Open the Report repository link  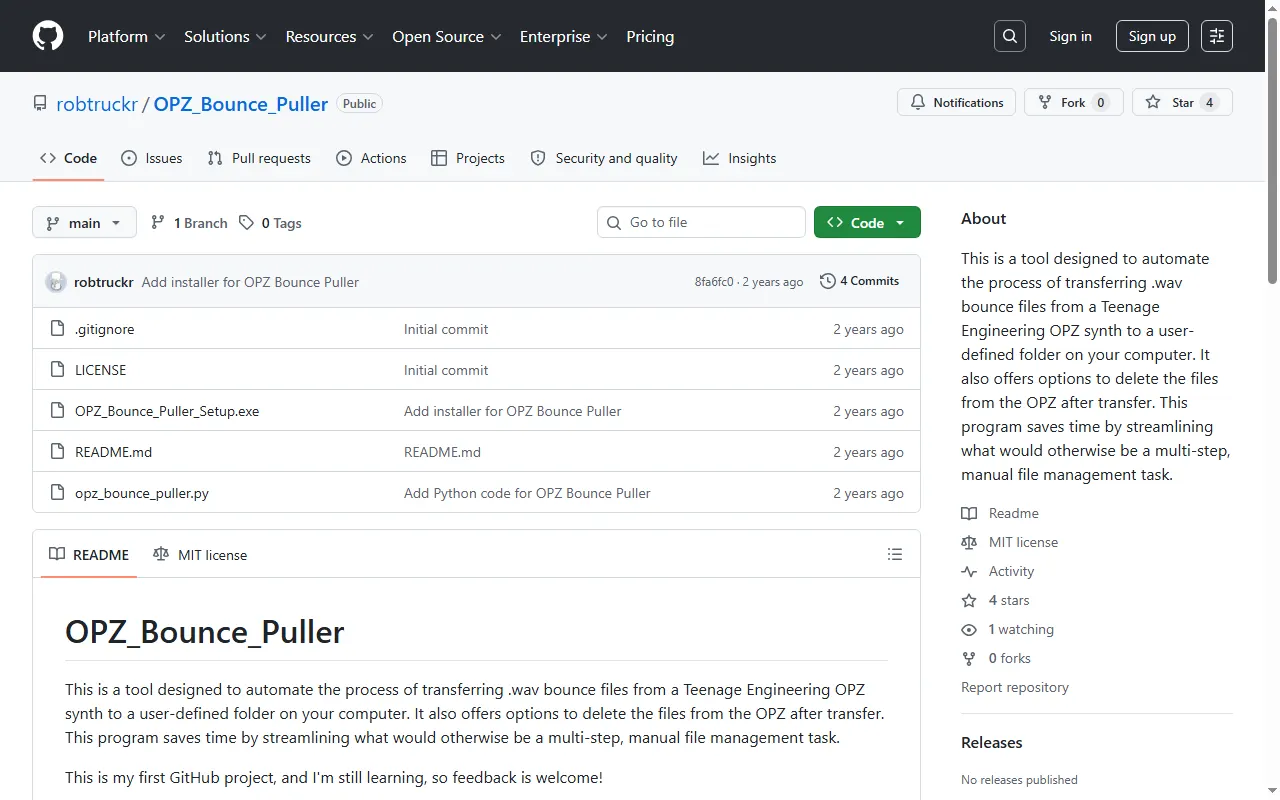[1015, 687]
